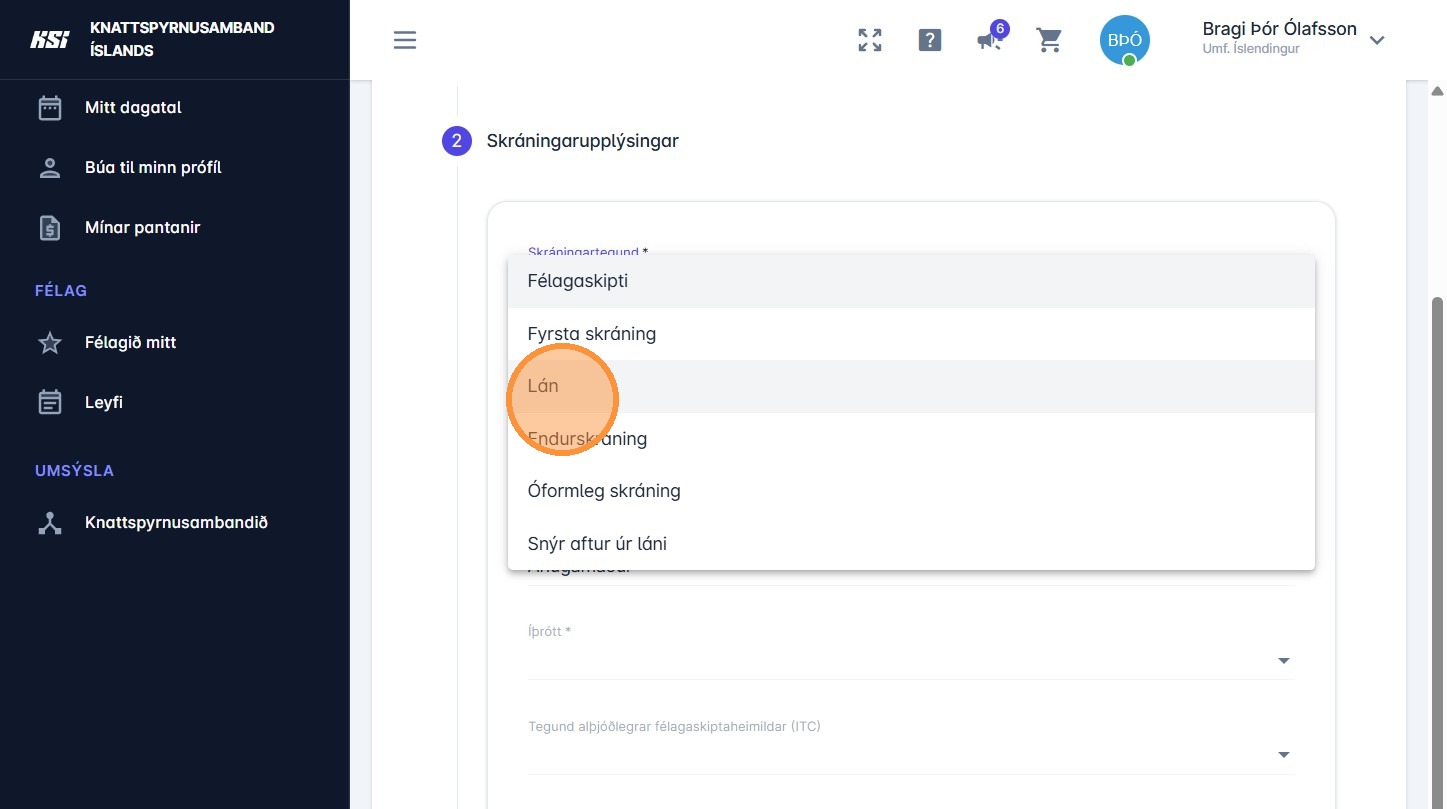The image size is (1447, 809).
Task: Open the Leyfi section
Action: [x=104, y=402]
